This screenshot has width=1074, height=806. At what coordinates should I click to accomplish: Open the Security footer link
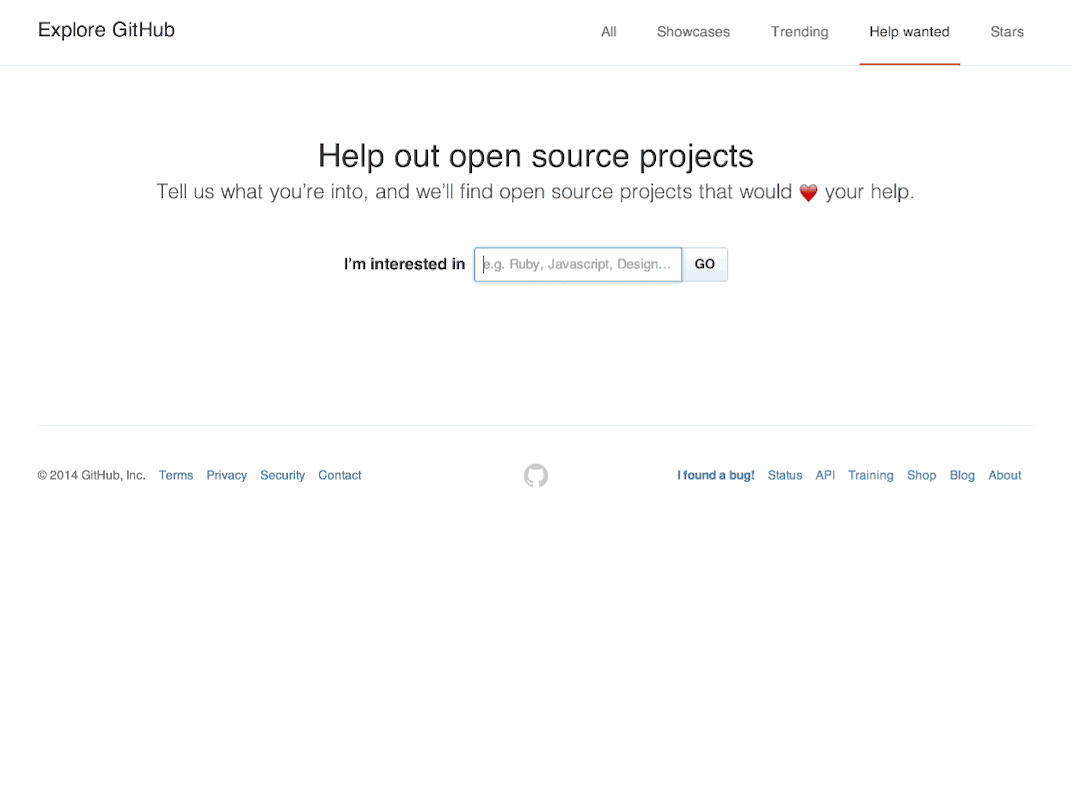pos(282,476)
